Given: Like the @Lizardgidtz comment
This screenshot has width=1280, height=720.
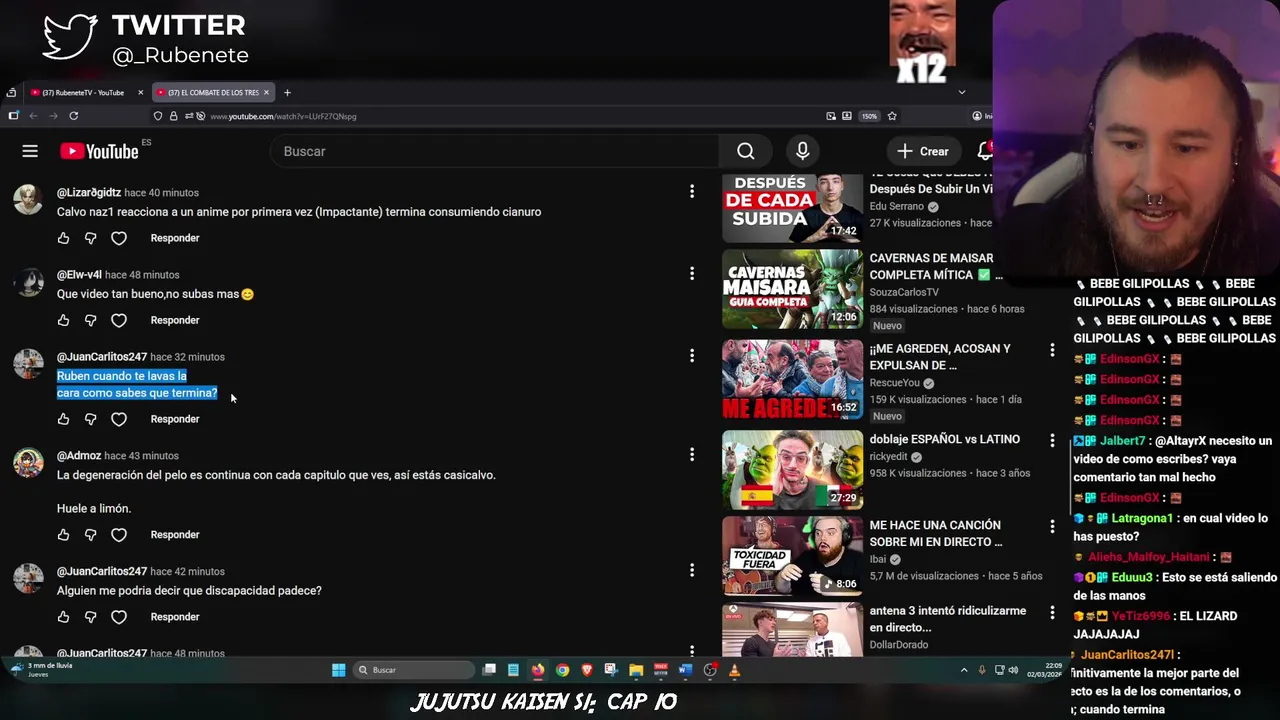Looking at the screenshot, I should coord(63,238).
